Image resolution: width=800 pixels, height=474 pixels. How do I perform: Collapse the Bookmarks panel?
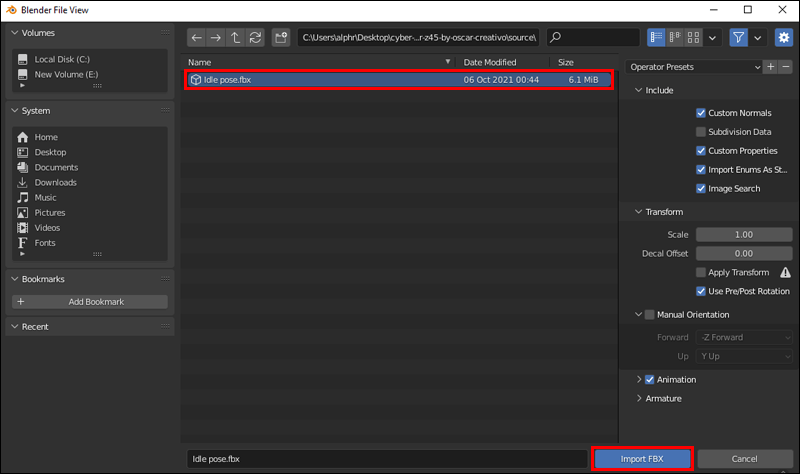pyautogui.click(x=15, y=279)
